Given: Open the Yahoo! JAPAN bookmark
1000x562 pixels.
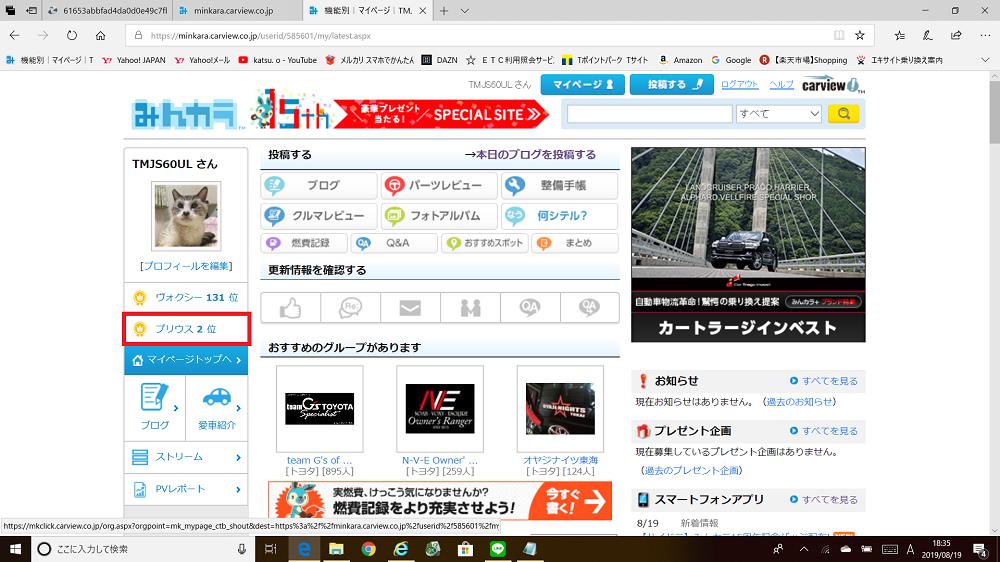Looking at the screenshot, I should coord(134,60).
